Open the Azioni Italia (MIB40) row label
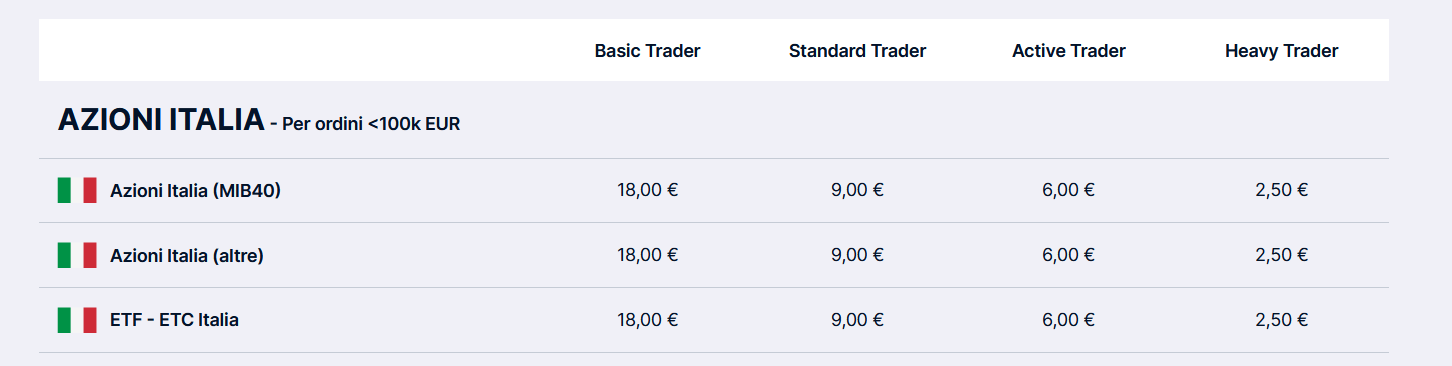 click(x=195, y=190)
